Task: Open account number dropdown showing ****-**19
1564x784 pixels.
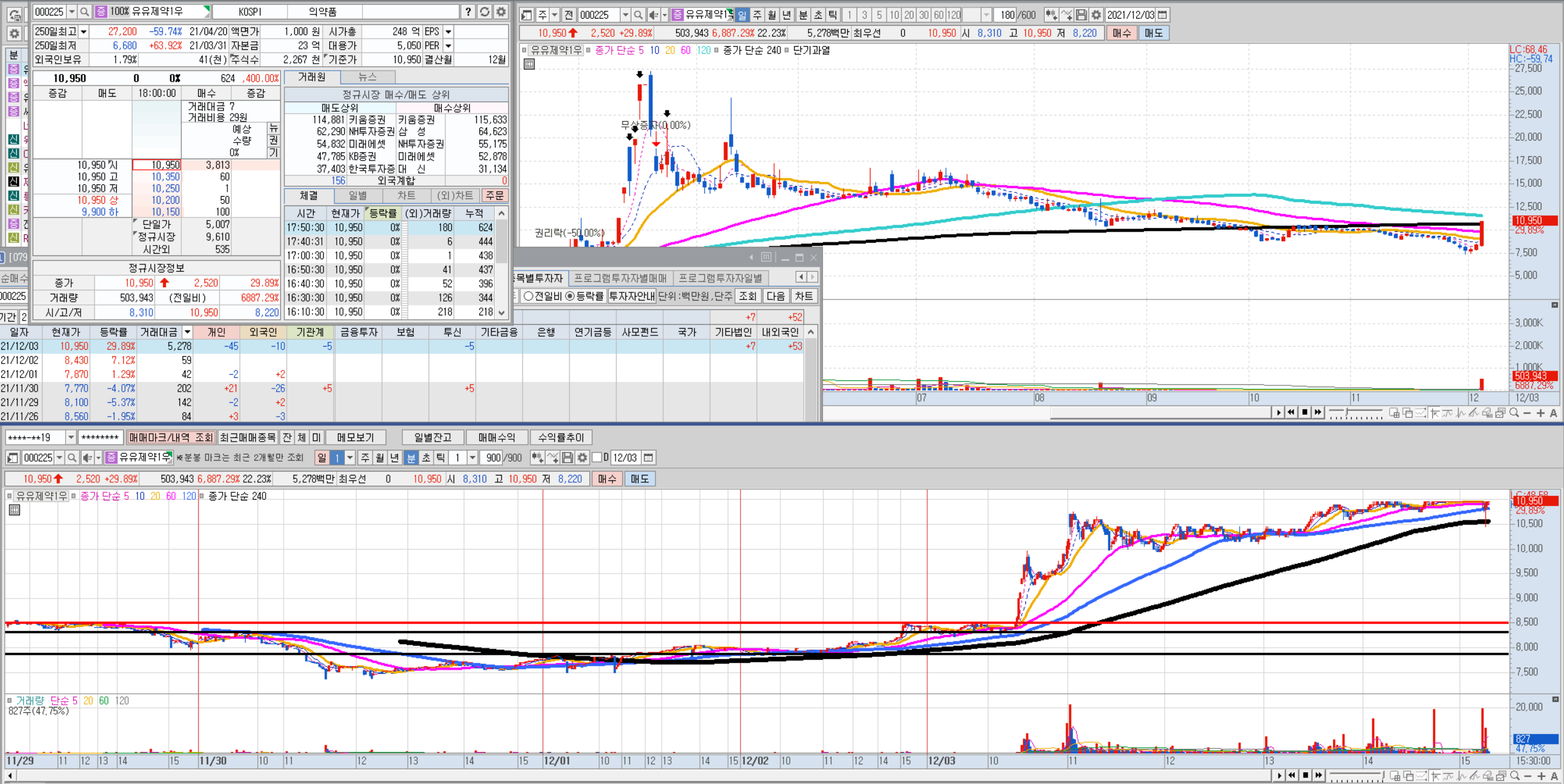Action: (71, 437)
